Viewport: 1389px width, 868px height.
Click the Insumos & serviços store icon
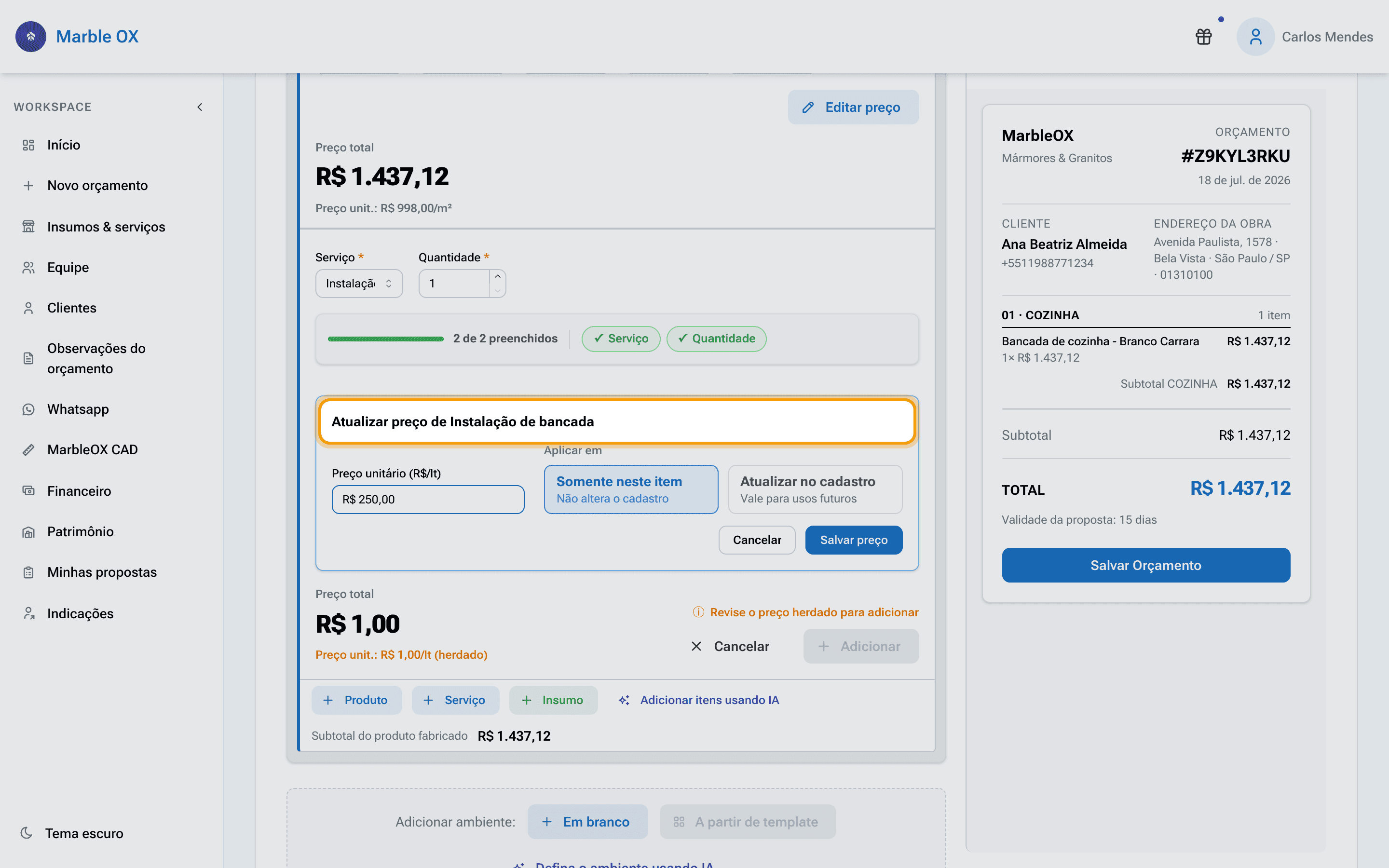tap(28, 227)
